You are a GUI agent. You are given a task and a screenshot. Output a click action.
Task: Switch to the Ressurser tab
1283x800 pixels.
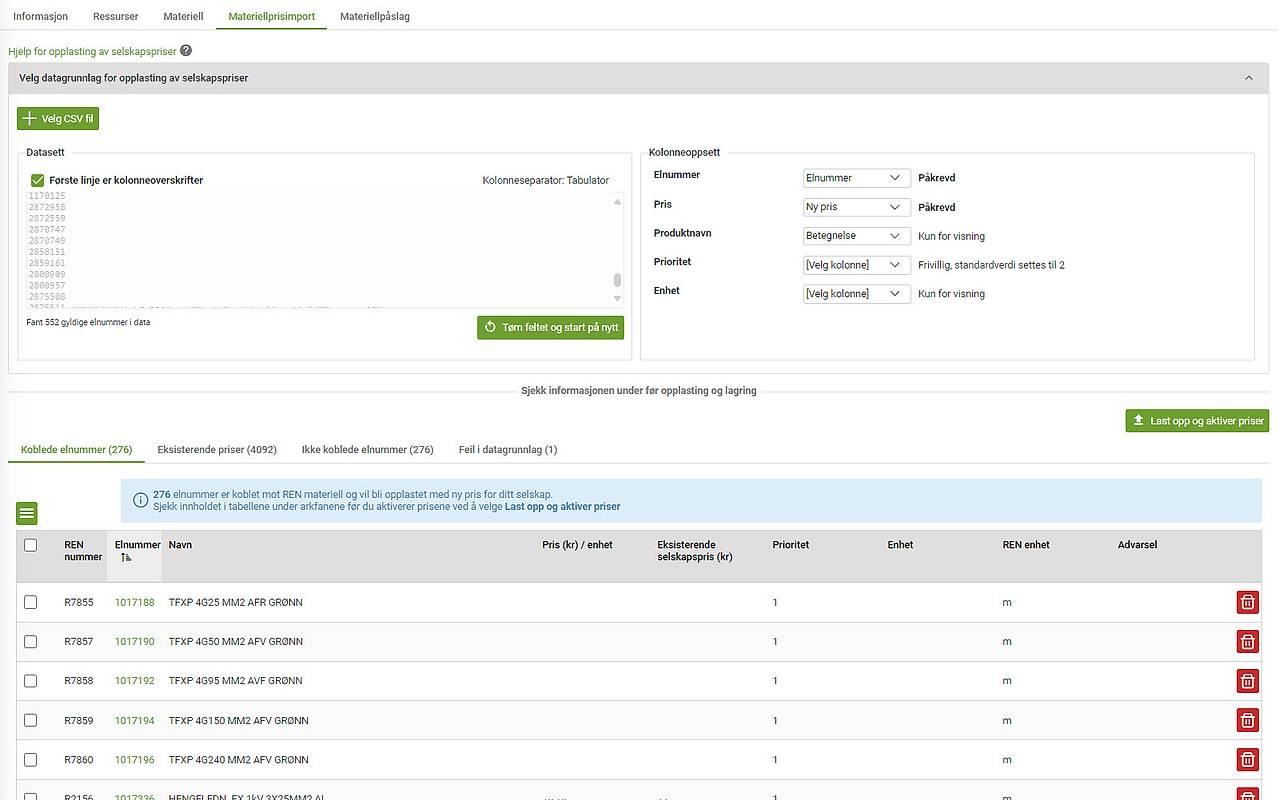(116, 17)
